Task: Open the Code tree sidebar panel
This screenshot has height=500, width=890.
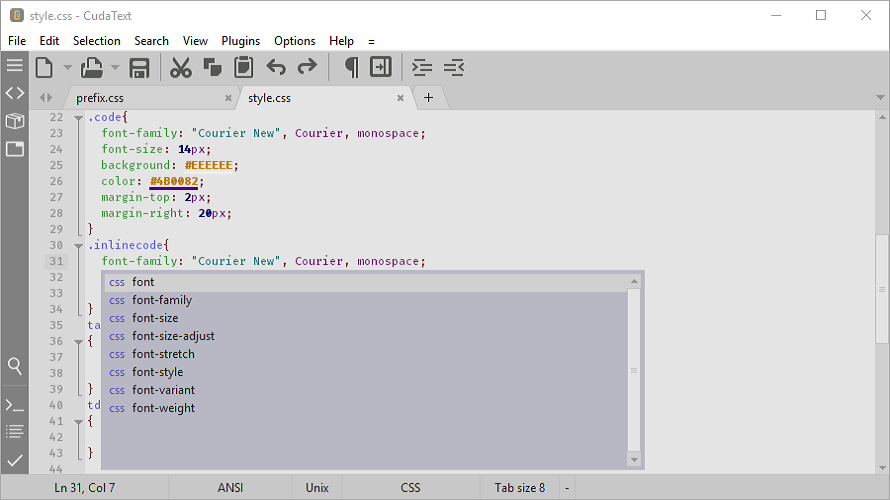Action: (x=14, y=93)
